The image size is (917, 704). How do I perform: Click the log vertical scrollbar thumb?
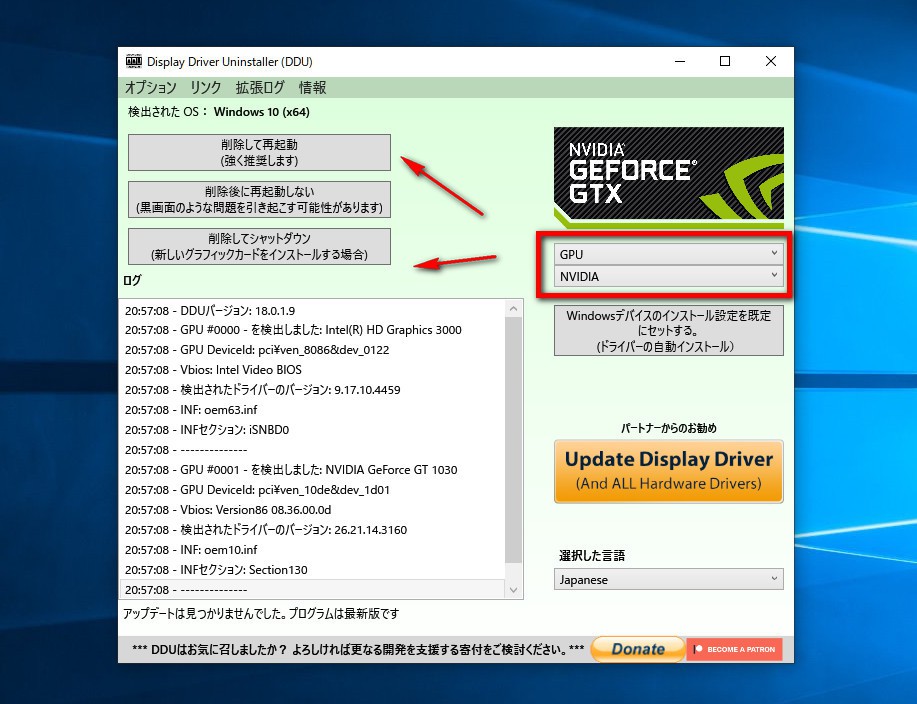click(513, 441)
